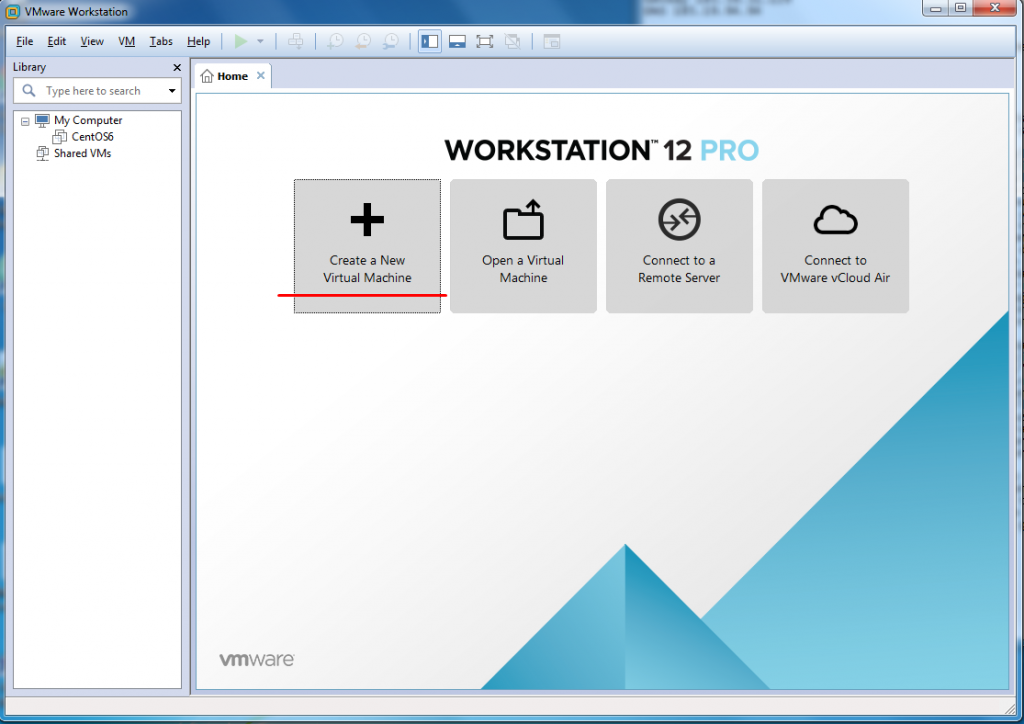Viewport: 1024px width, 724px height.
Task: Close the Home tab
Action: pos(261,76)
